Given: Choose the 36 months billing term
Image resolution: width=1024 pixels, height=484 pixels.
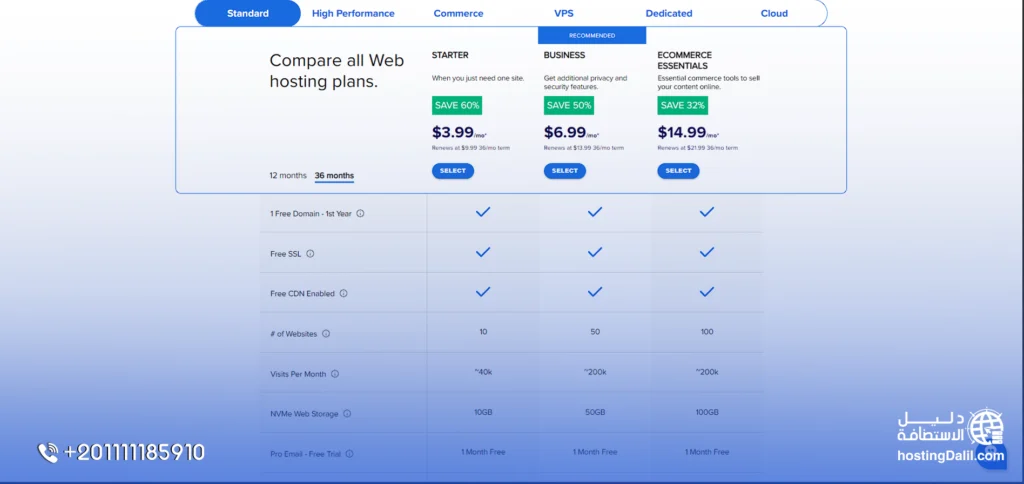Looking at the screenshot, I should 334,176.
